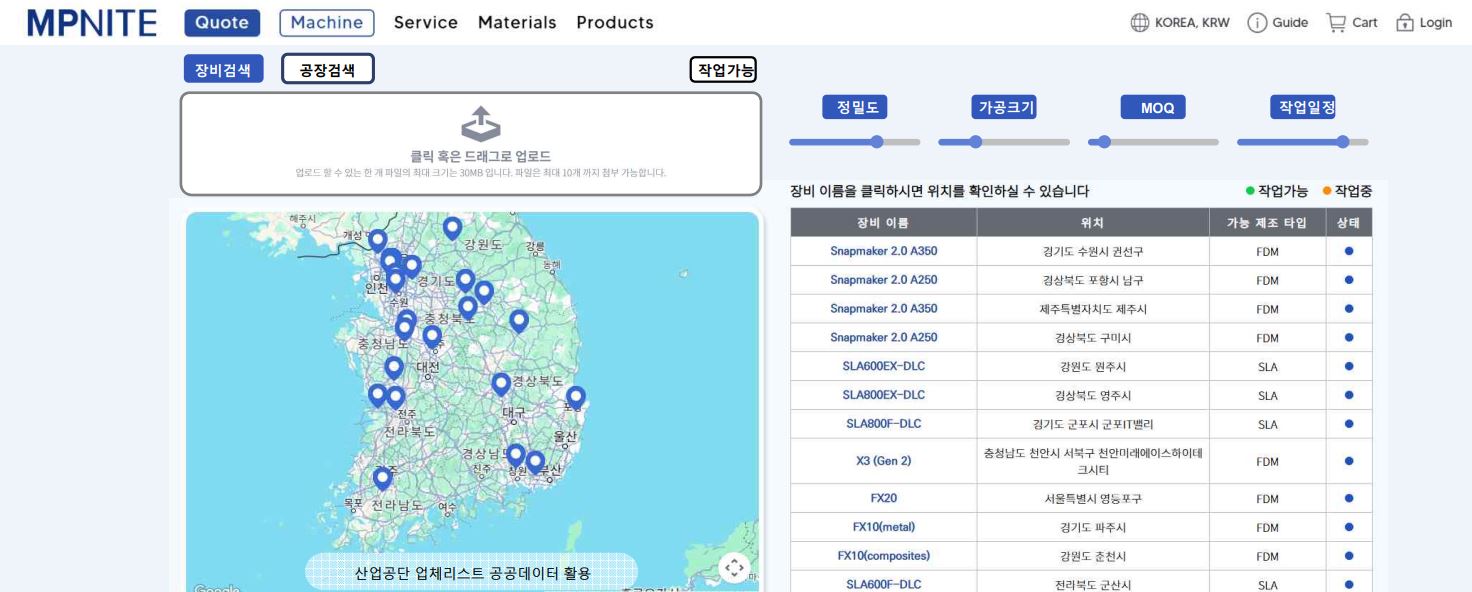Viewport: 1472px width, 592px height.
Task: Click the 정밀도 slider handle
Action: (877, 142)
